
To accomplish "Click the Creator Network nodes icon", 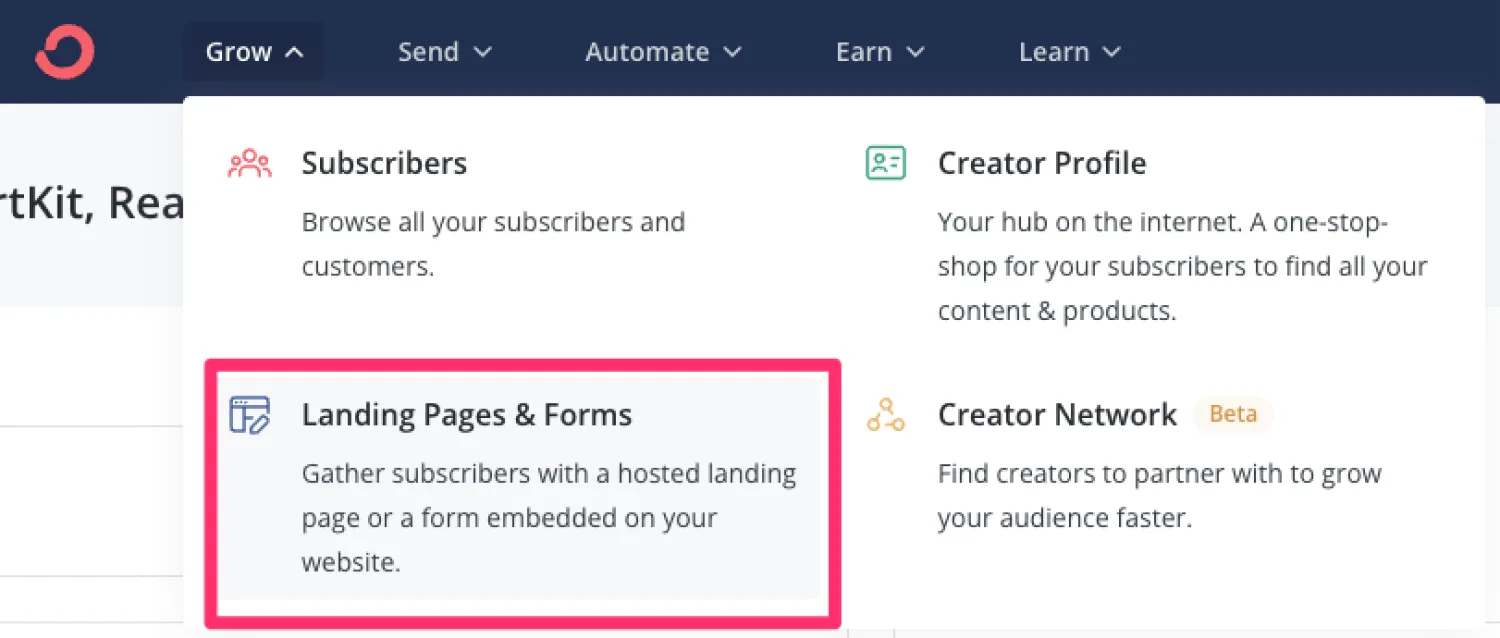I will coord(885,414).
